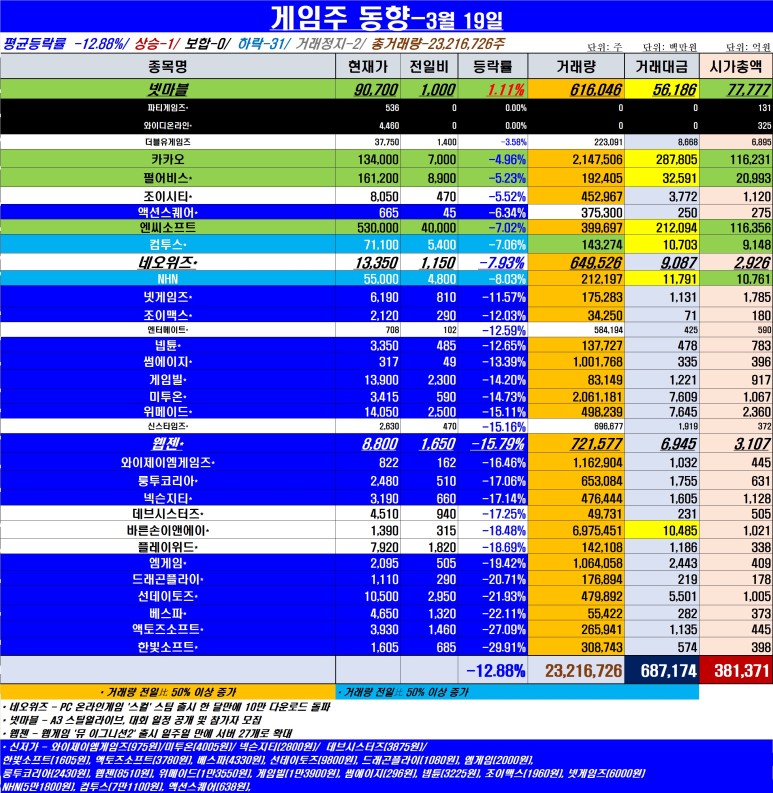This screenshot has height=793, width=773.
Task: Click the 현재가 column header
Action: pos(368,66)
